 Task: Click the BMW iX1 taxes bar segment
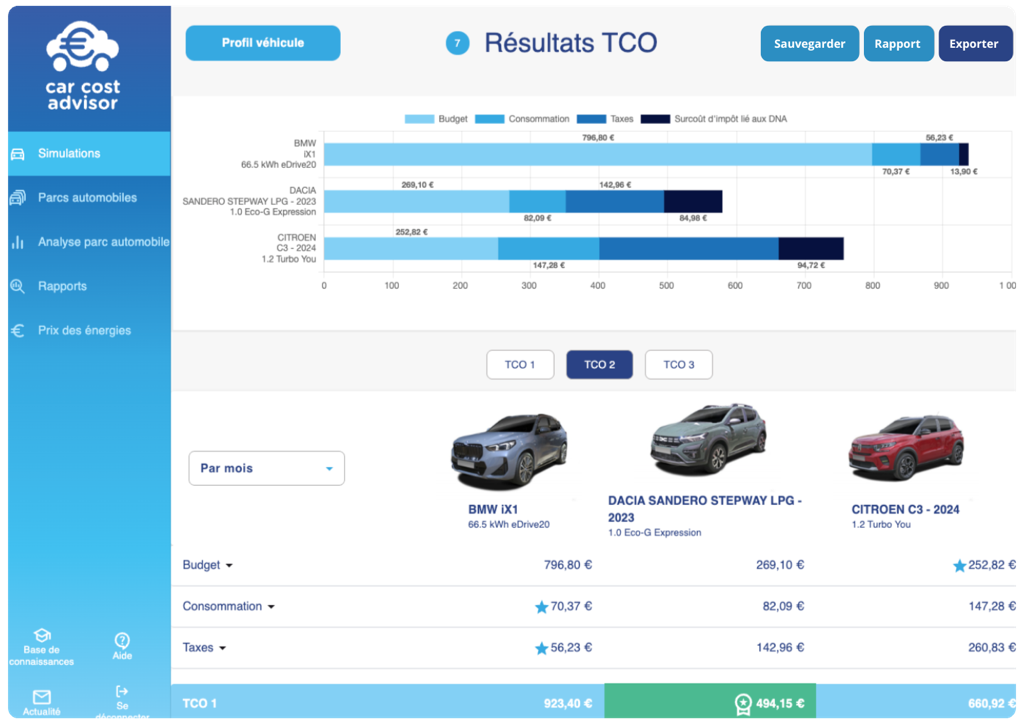tap(940, 154)
